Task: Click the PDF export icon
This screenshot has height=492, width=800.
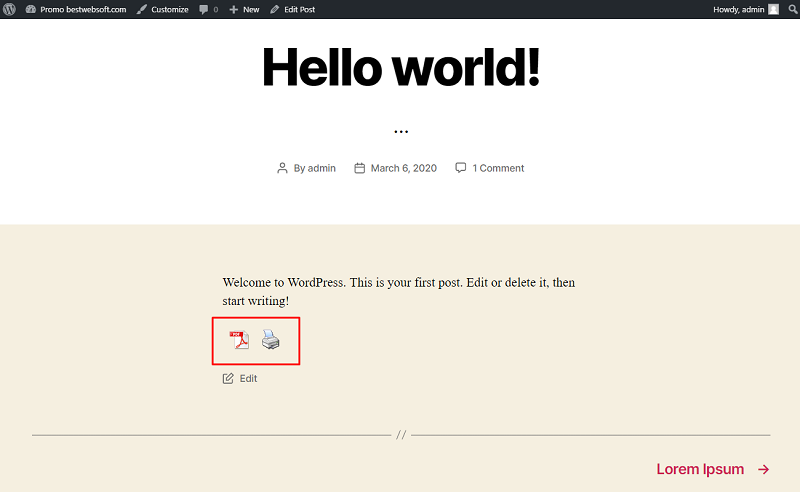Action: (x=239, y=340)
